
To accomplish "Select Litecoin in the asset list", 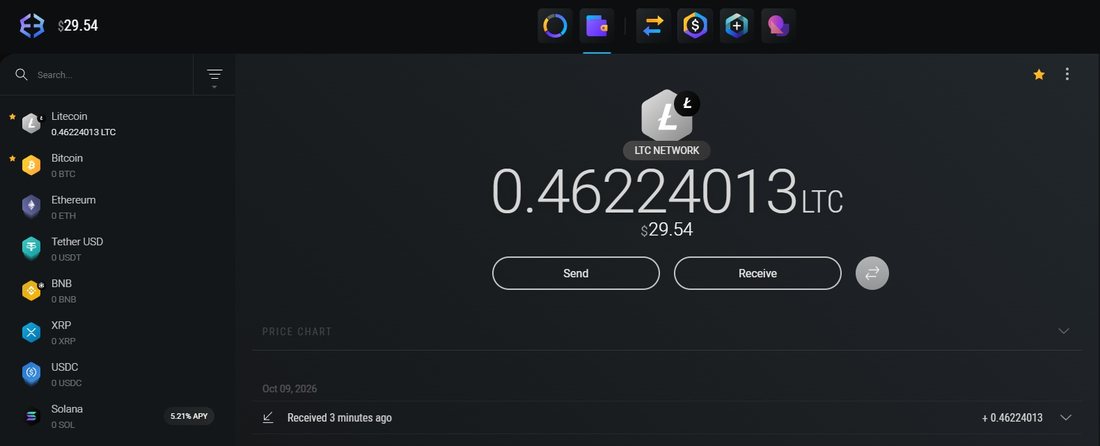I will (118, 123).
